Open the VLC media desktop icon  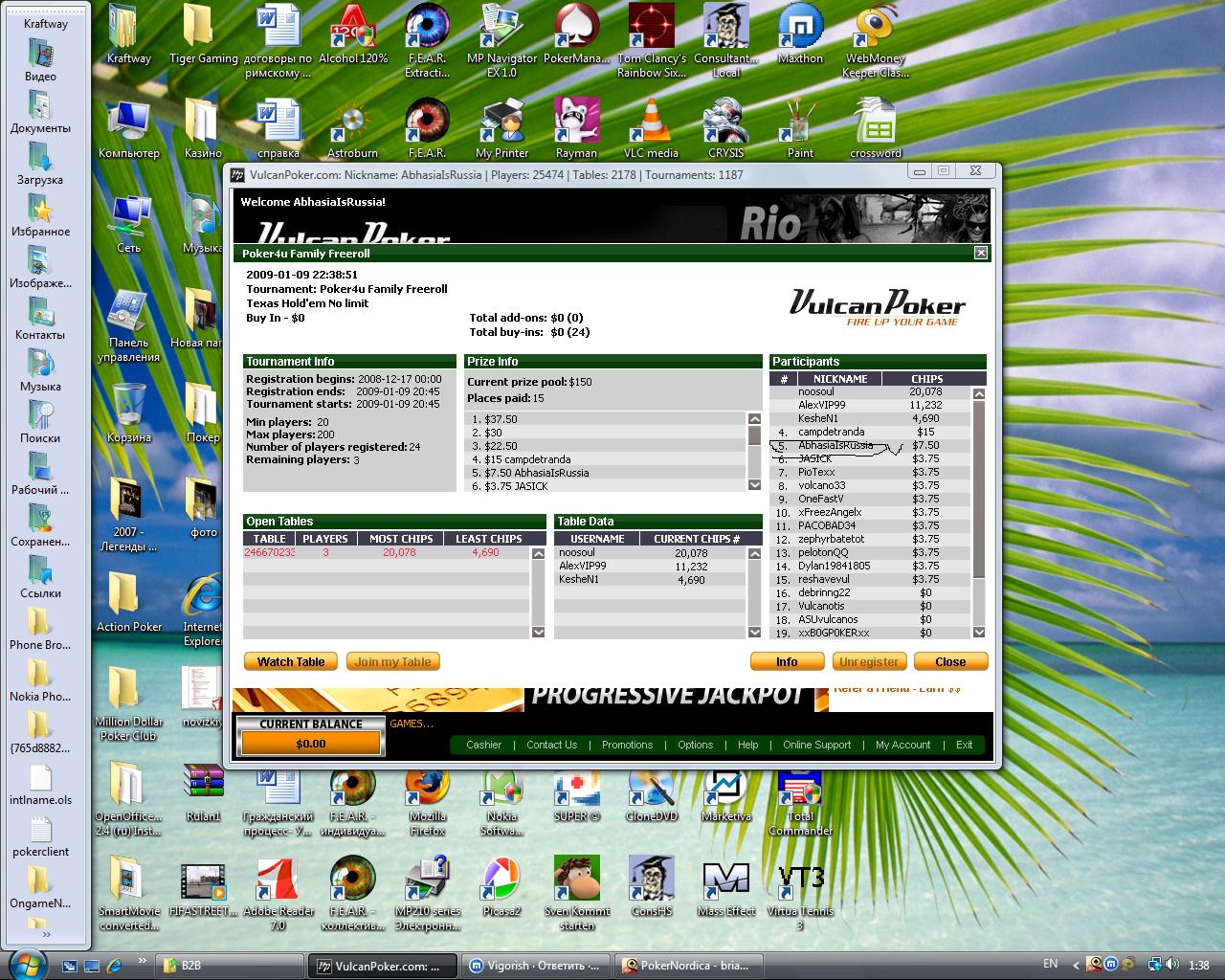click(x=651, y=124)
